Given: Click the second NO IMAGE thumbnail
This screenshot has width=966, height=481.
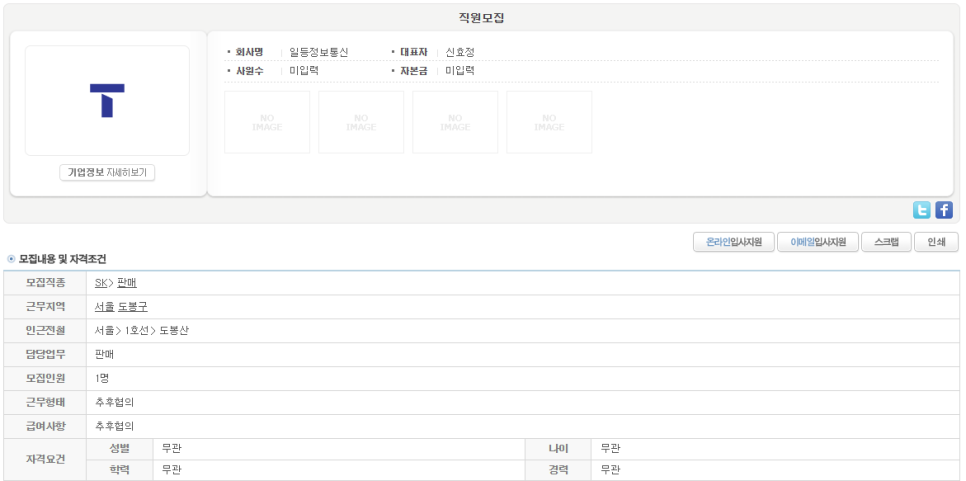Looking at the screenshot, I should point(361,122).
